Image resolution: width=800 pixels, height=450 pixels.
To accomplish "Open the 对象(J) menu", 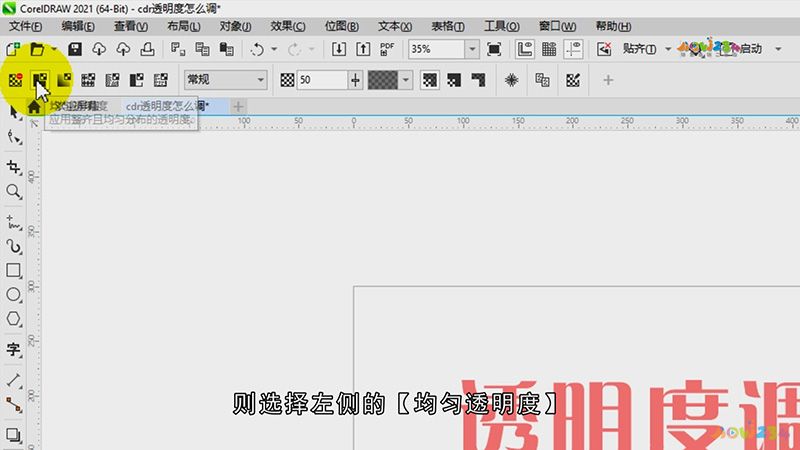I will pos(235,26).
